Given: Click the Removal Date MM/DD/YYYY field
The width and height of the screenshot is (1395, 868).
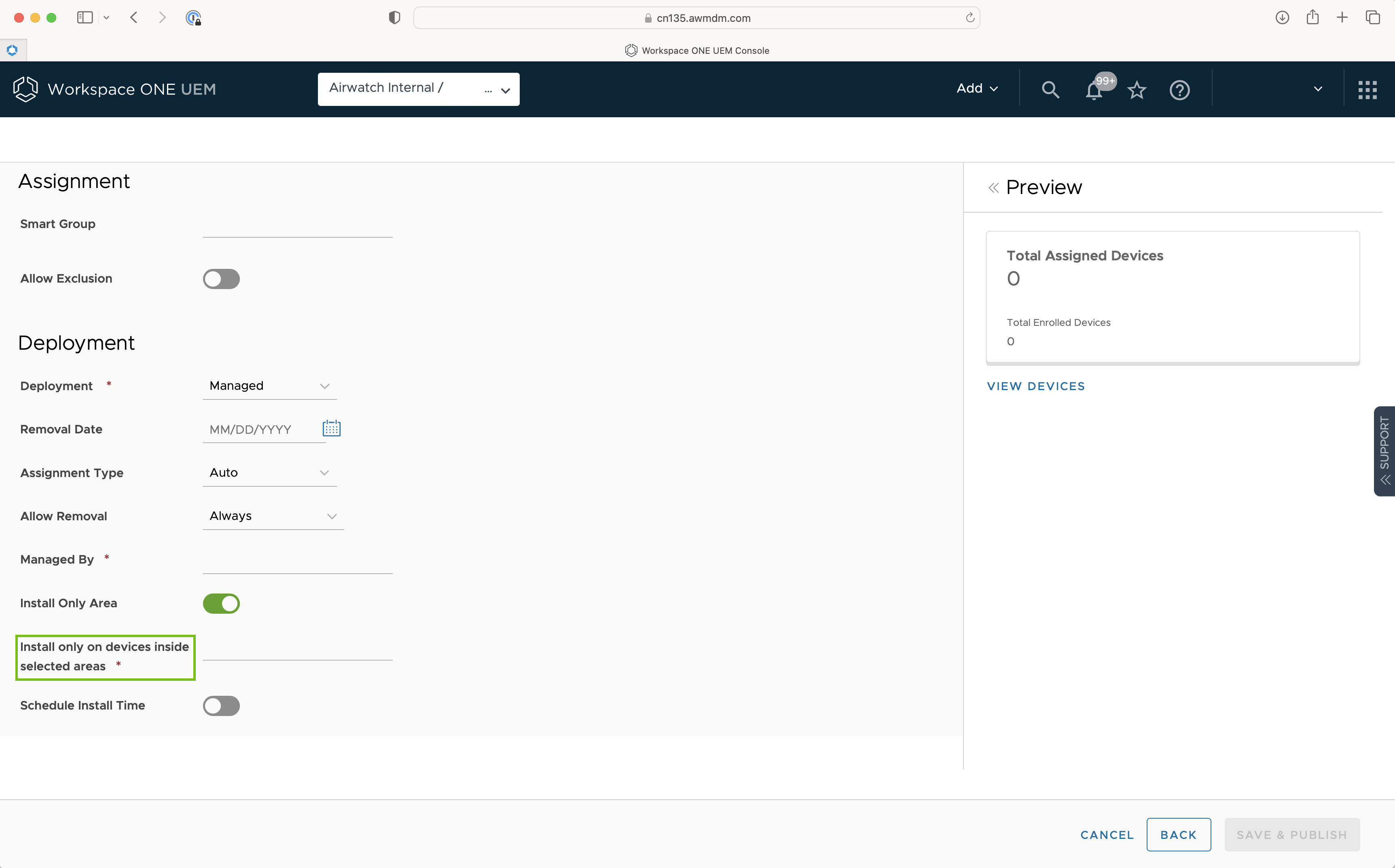Looking at the screenshot, I should [264, 429].
